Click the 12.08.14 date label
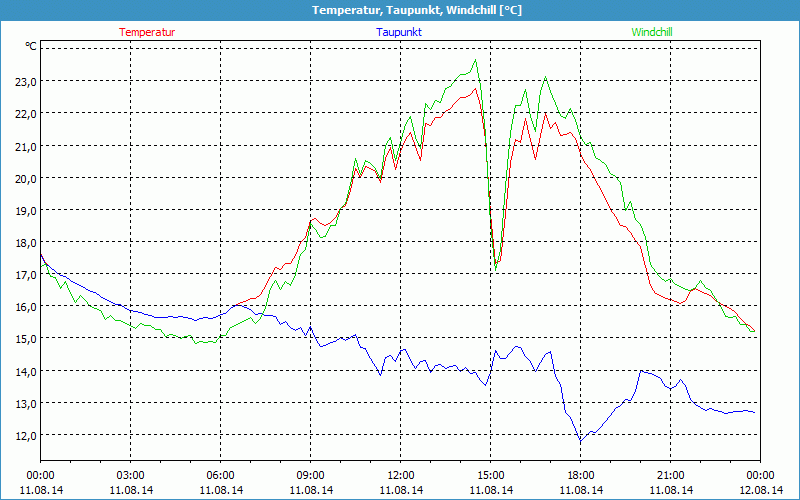The height and width of the screenshot is (500, 800). [761, 490]
